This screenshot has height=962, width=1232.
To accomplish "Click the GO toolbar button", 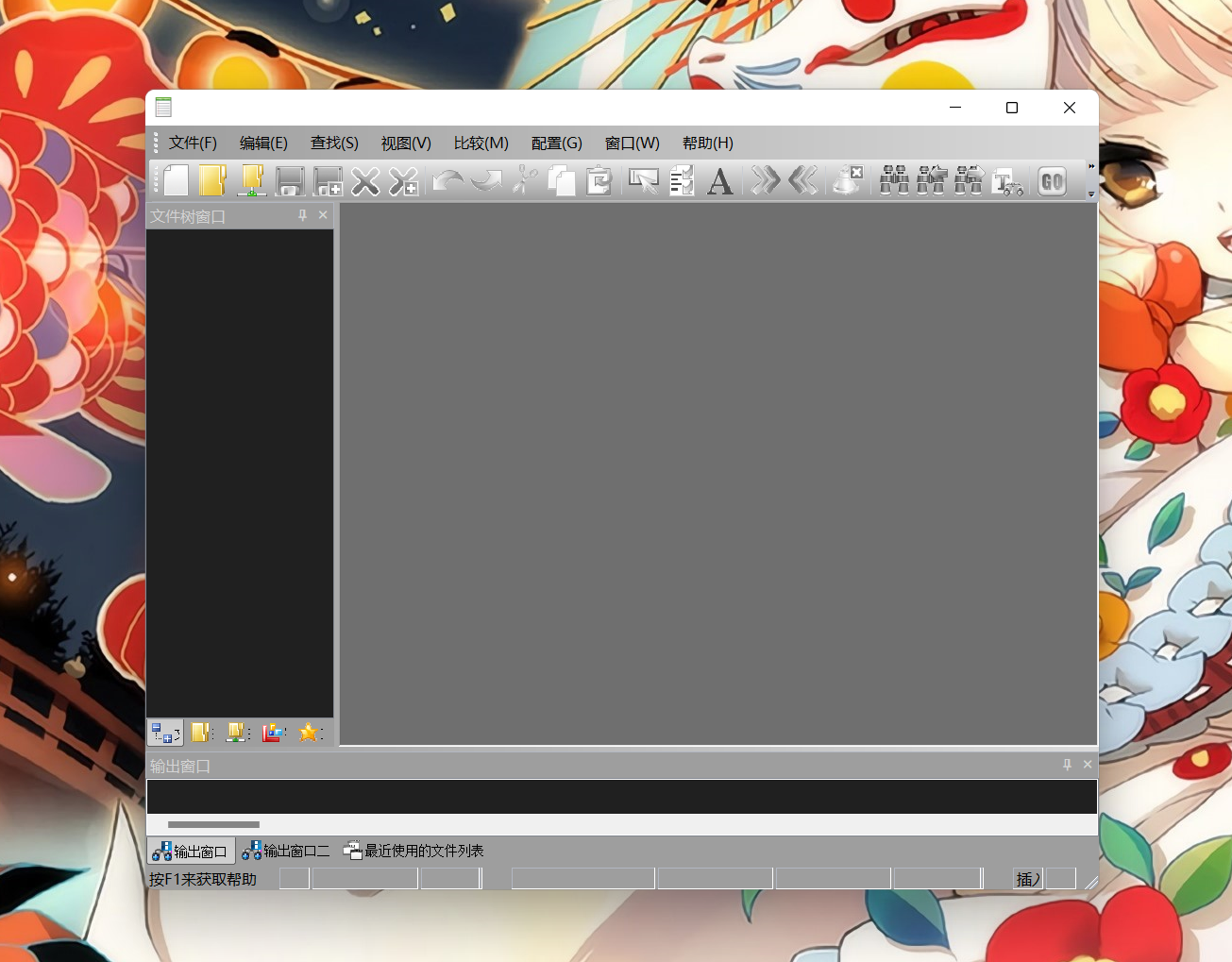I will click(1052, 180).
